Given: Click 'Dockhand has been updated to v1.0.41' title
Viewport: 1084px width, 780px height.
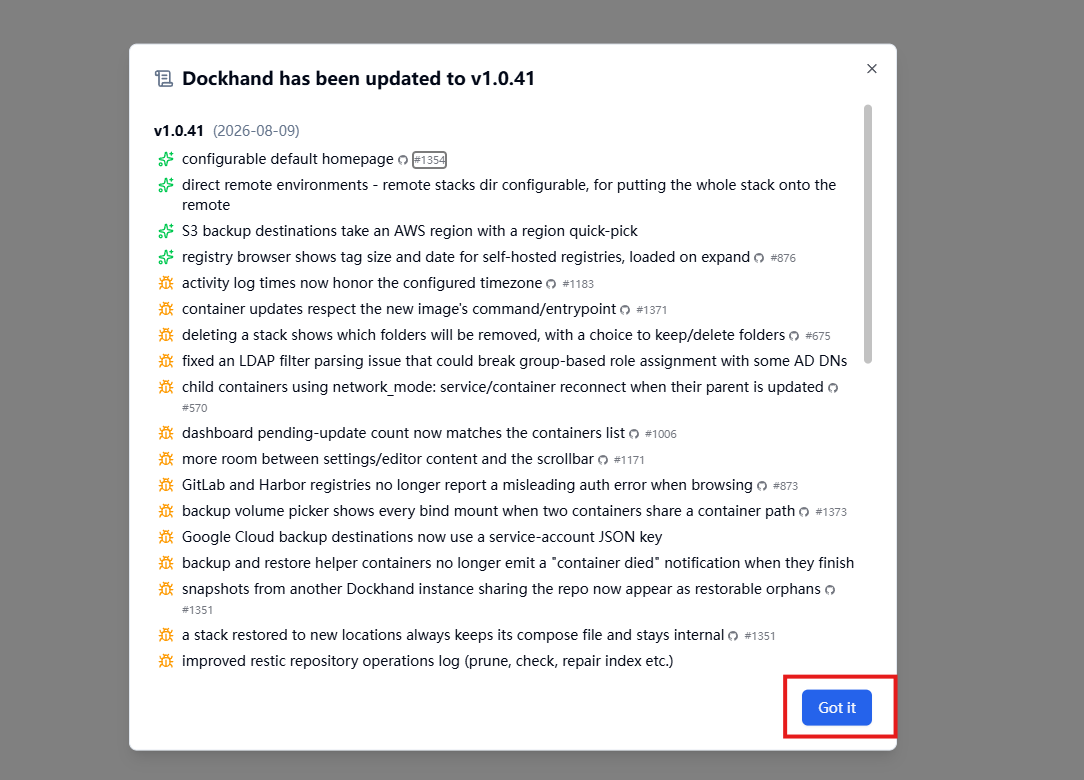Looking at the screenshot, I should pyautogui.click(x=359, y=79).
